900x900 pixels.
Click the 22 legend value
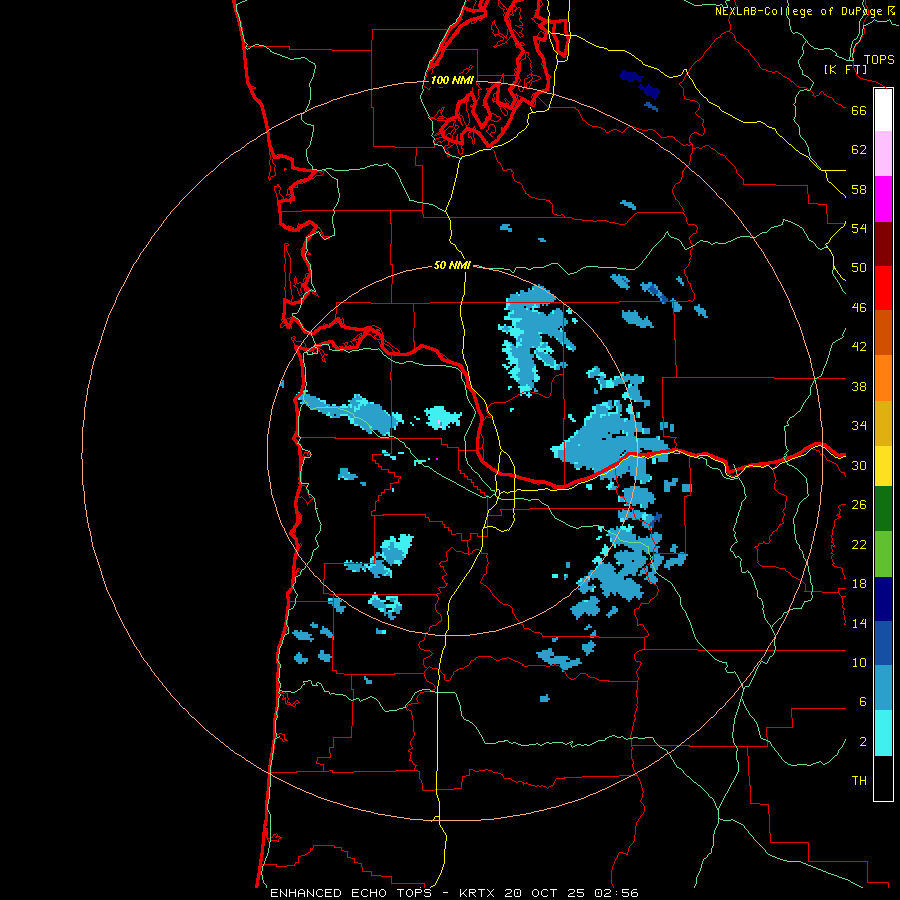859,544
